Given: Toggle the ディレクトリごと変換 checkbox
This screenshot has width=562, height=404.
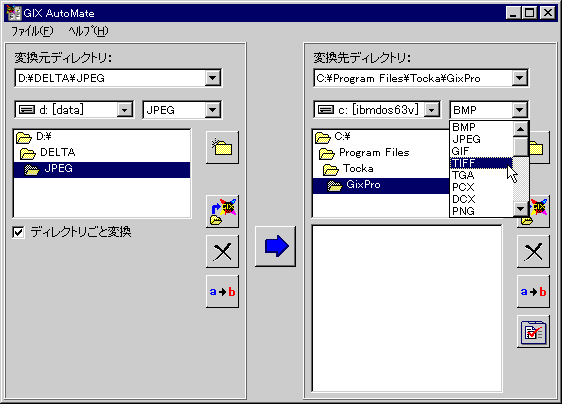Looking at the screenshot, I should [18, 232].
